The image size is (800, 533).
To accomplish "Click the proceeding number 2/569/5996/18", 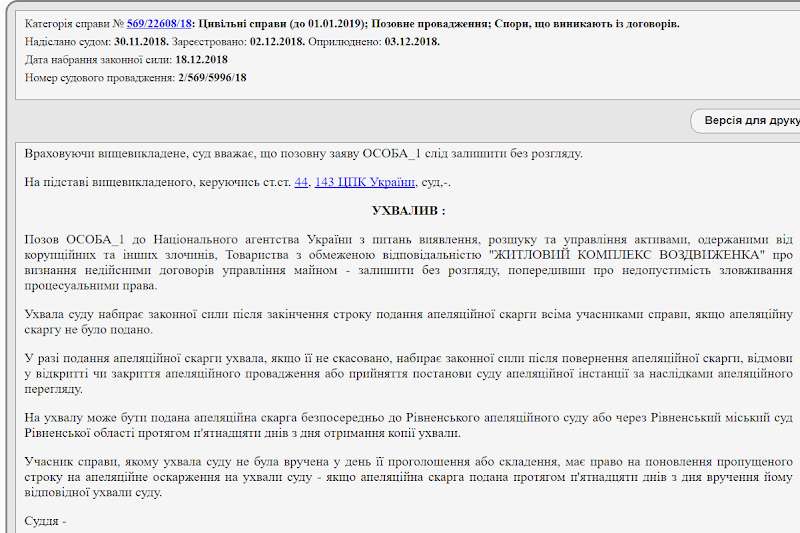I will click(x=211, y=77).
